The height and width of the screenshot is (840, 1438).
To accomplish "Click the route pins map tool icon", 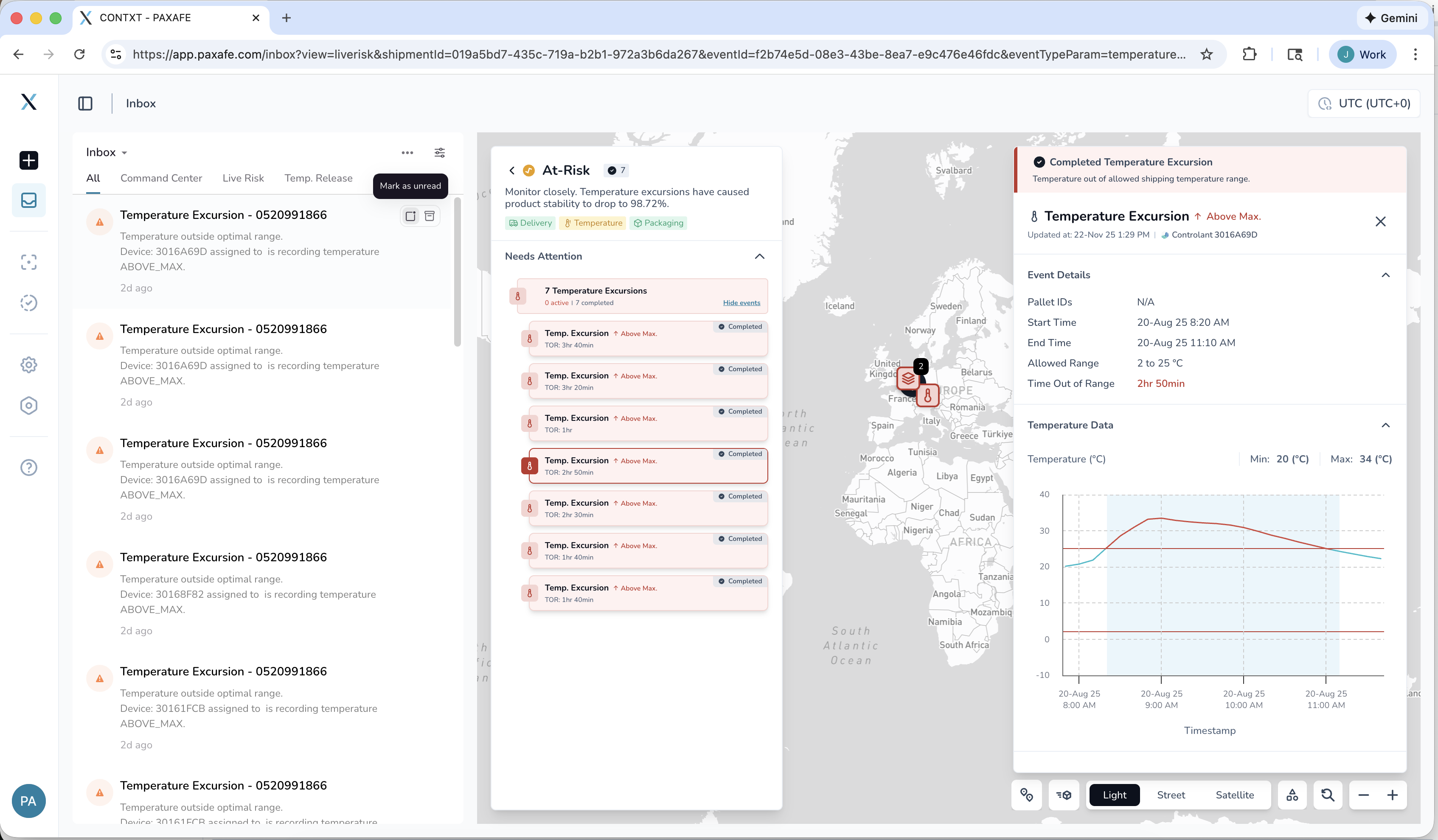I will click(1027, 795).
